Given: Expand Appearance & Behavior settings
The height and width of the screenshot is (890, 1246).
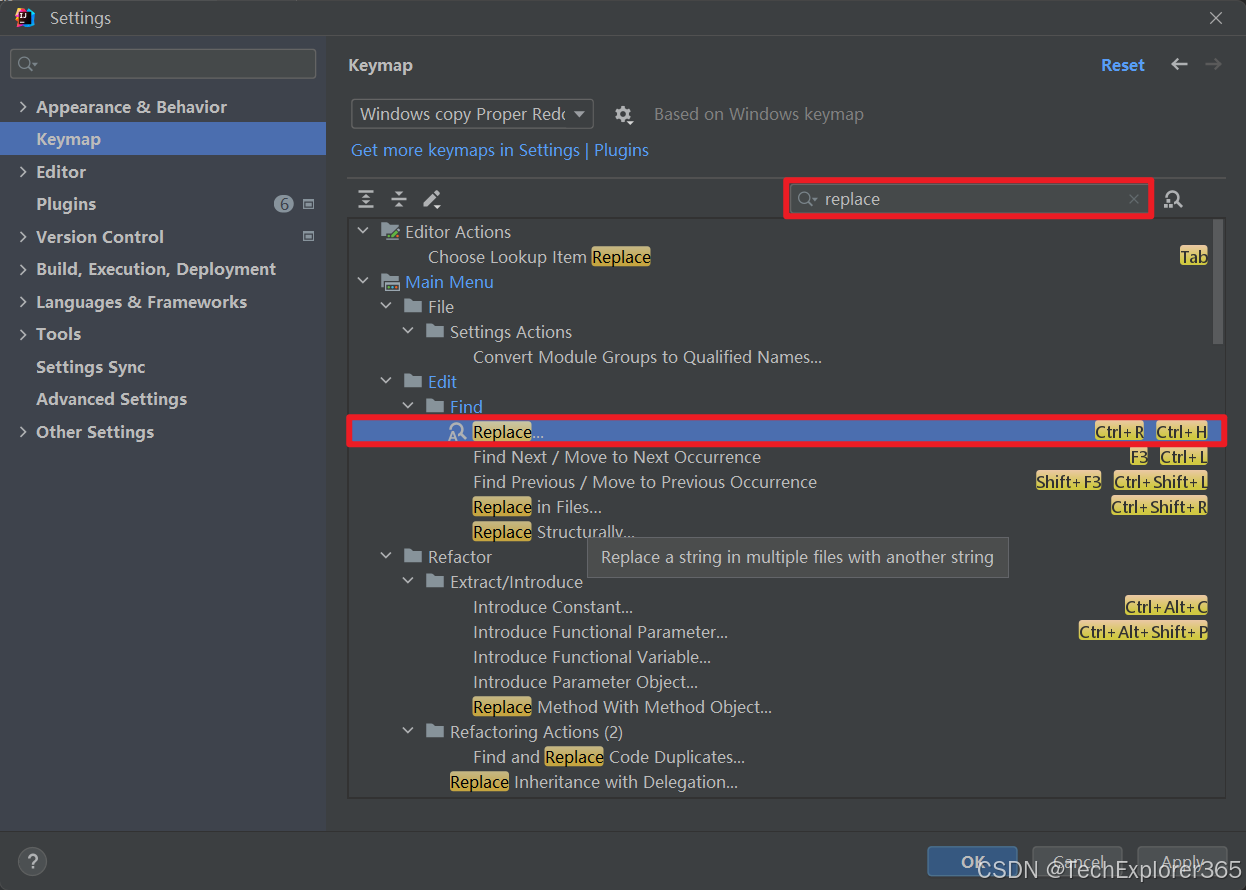Looking at the screenshot, I should [x=23, y=107].
